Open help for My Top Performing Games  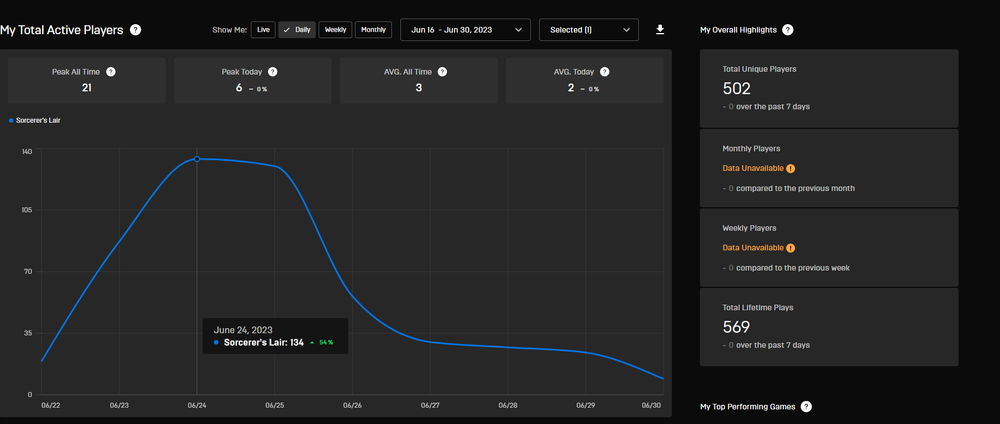806,407
